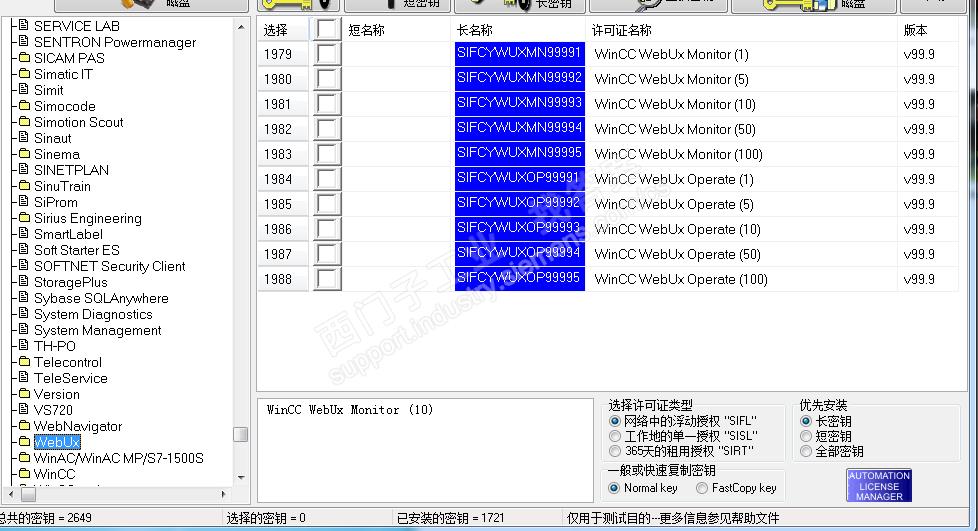Tick the checkbox for row 1981
The image size is (978, 531).
tap(327, 104)
